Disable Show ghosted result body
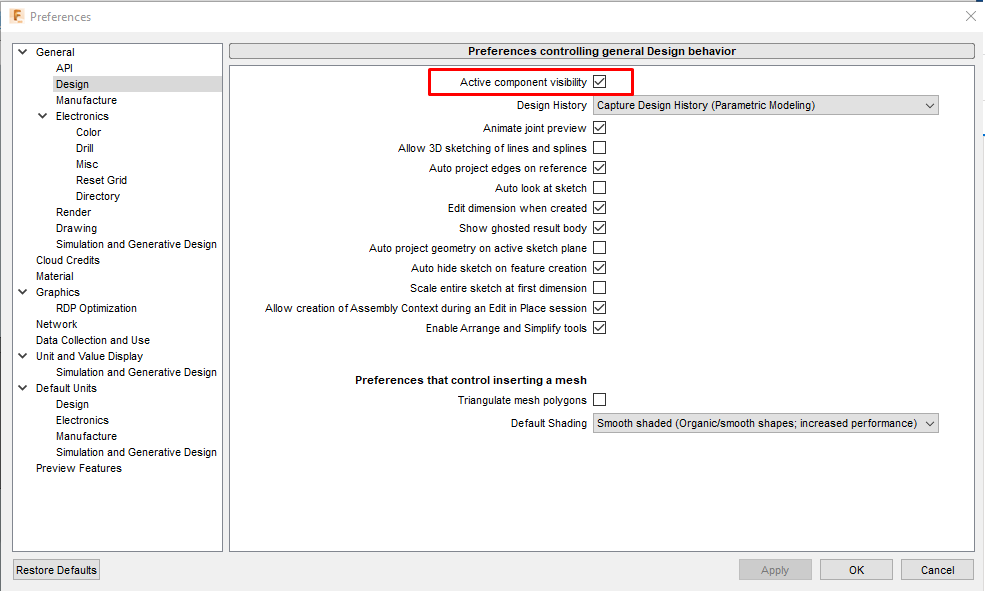Image resolution: width=985 pixels, height=591 pixels. pyautogui.click(x=599, y=227)
